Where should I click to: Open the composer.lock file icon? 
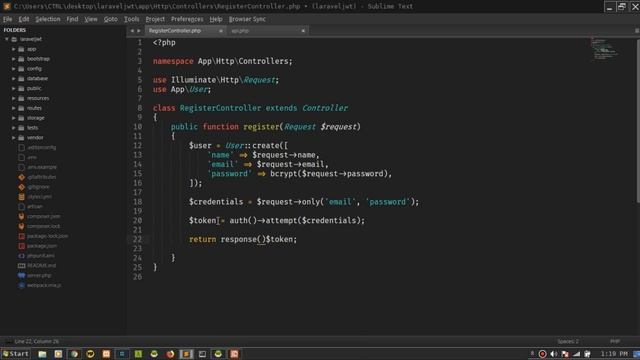pos(22,226)
